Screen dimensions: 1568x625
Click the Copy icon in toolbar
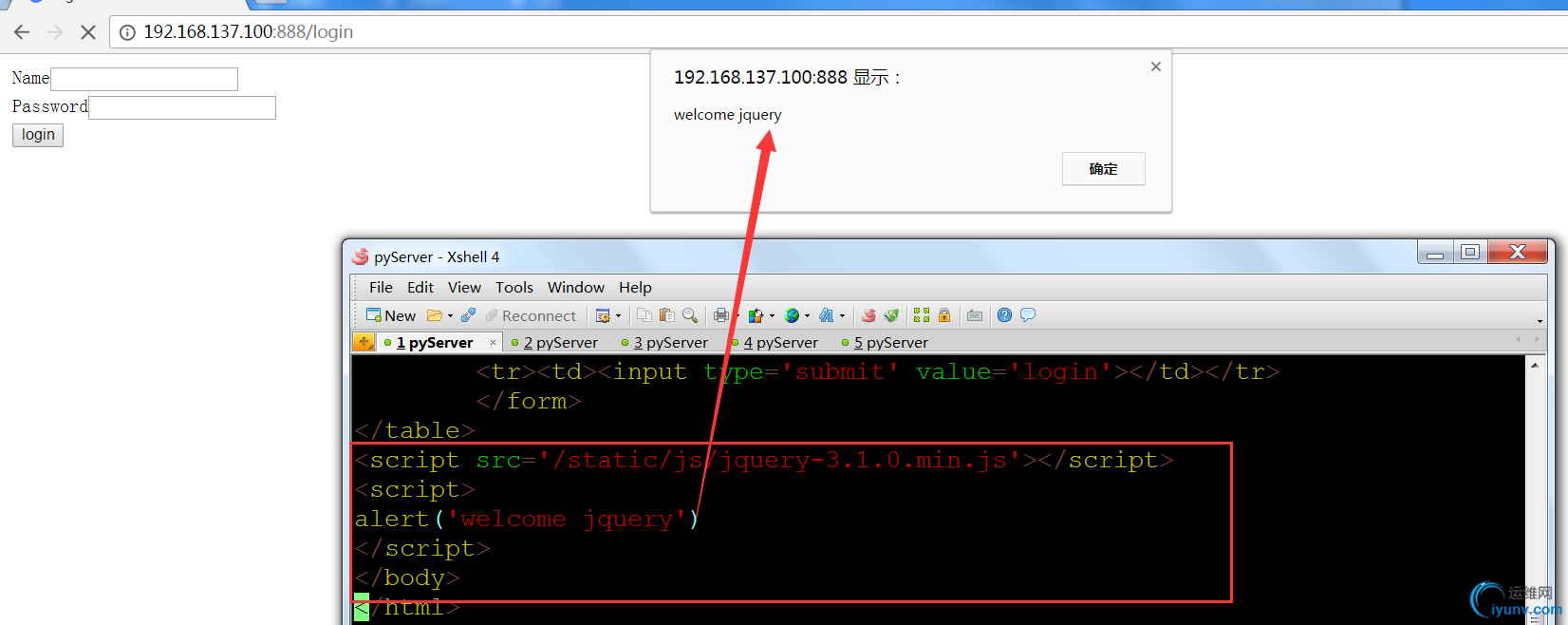tap(644, 315)
